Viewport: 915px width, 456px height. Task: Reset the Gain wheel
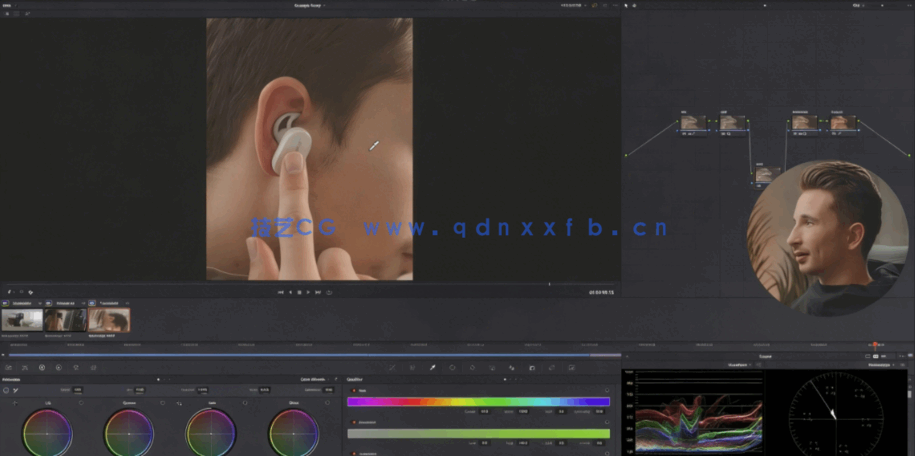pyautogui.click(x=245, y=403)
